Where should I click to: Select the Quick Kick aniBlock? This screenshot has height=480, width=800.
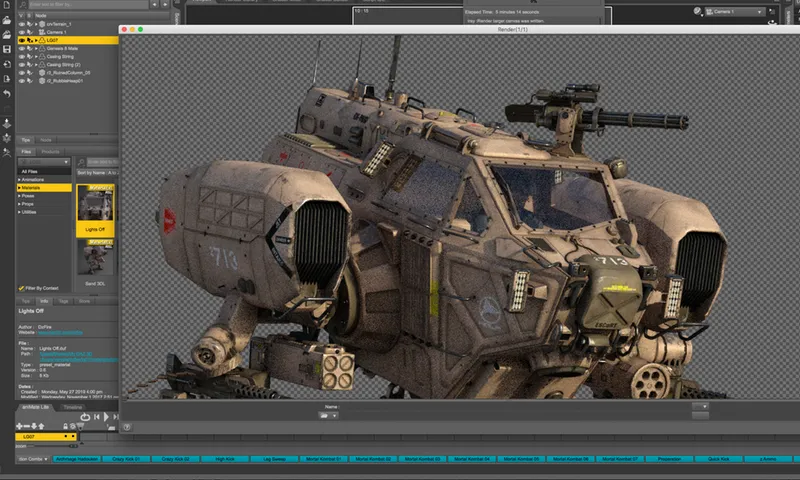coord(718,459)
